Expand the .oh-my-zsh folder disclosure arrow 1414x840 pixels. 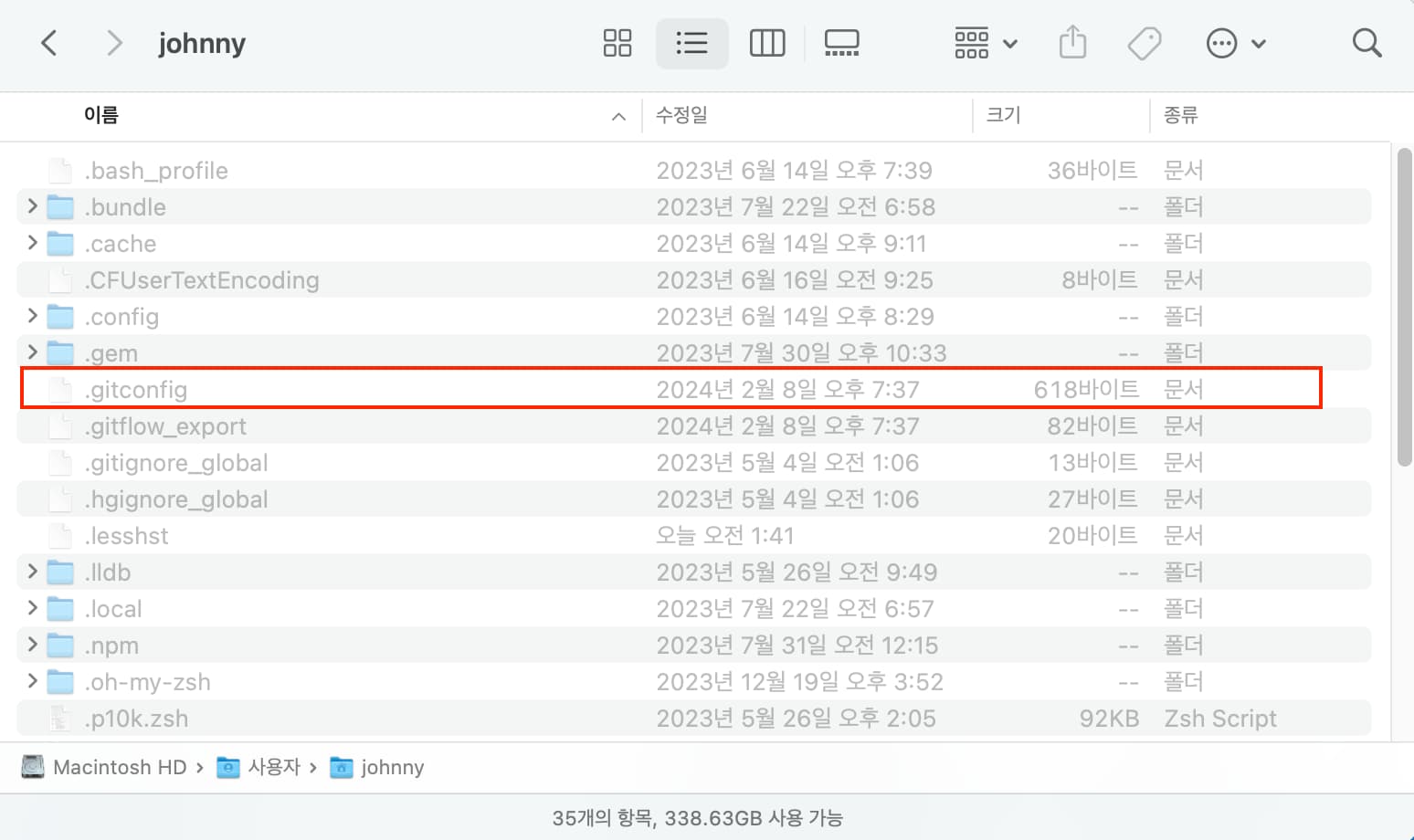tap(33, 681)
